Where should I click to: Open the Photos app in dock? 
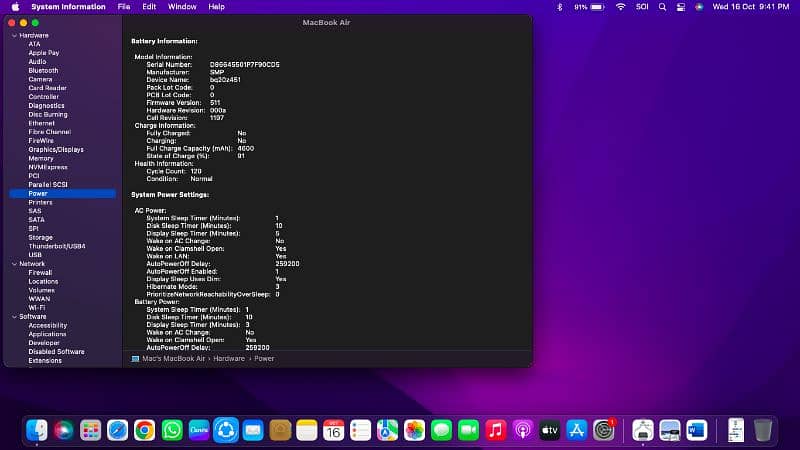415,430
